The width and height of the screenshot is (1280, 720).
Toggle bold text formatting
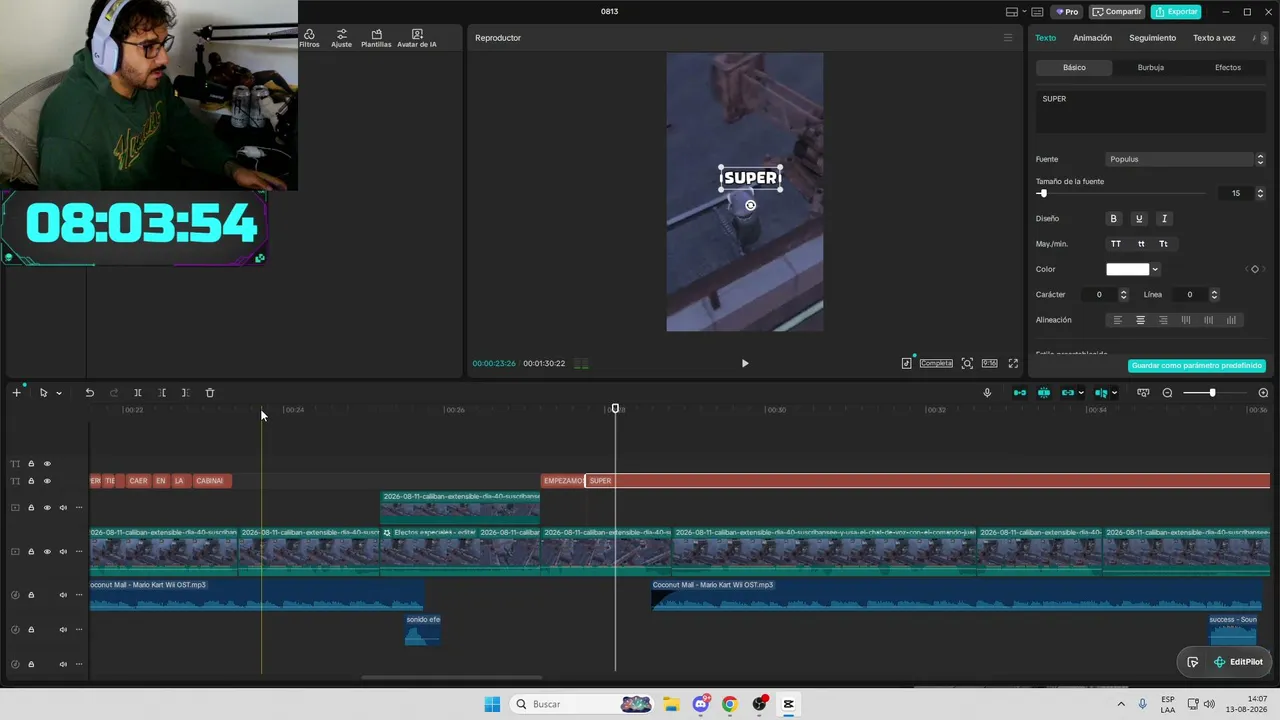point(1113,218)
